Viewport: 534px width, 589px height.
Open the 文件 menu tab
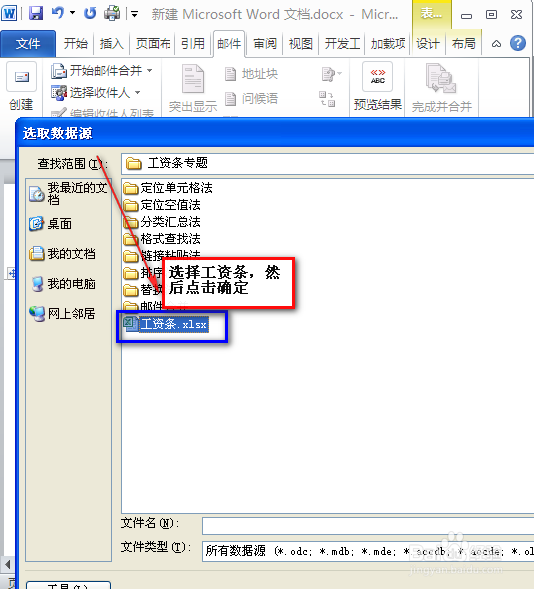[28, 44]
